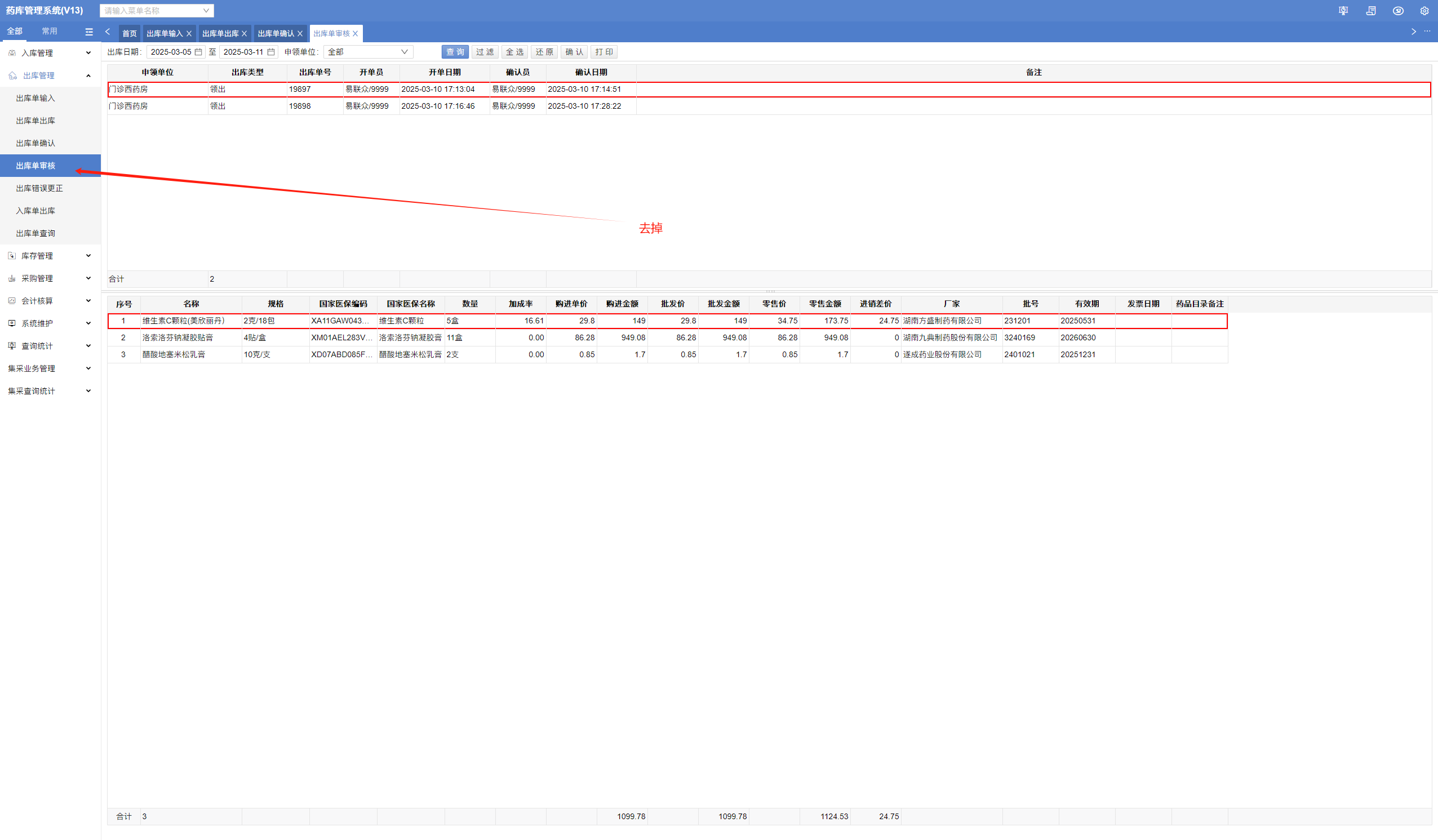The width and height of the screenshot is (1438, 840).
Task: Close the 出库单输入 tab
Action: [x=189, y=34]
